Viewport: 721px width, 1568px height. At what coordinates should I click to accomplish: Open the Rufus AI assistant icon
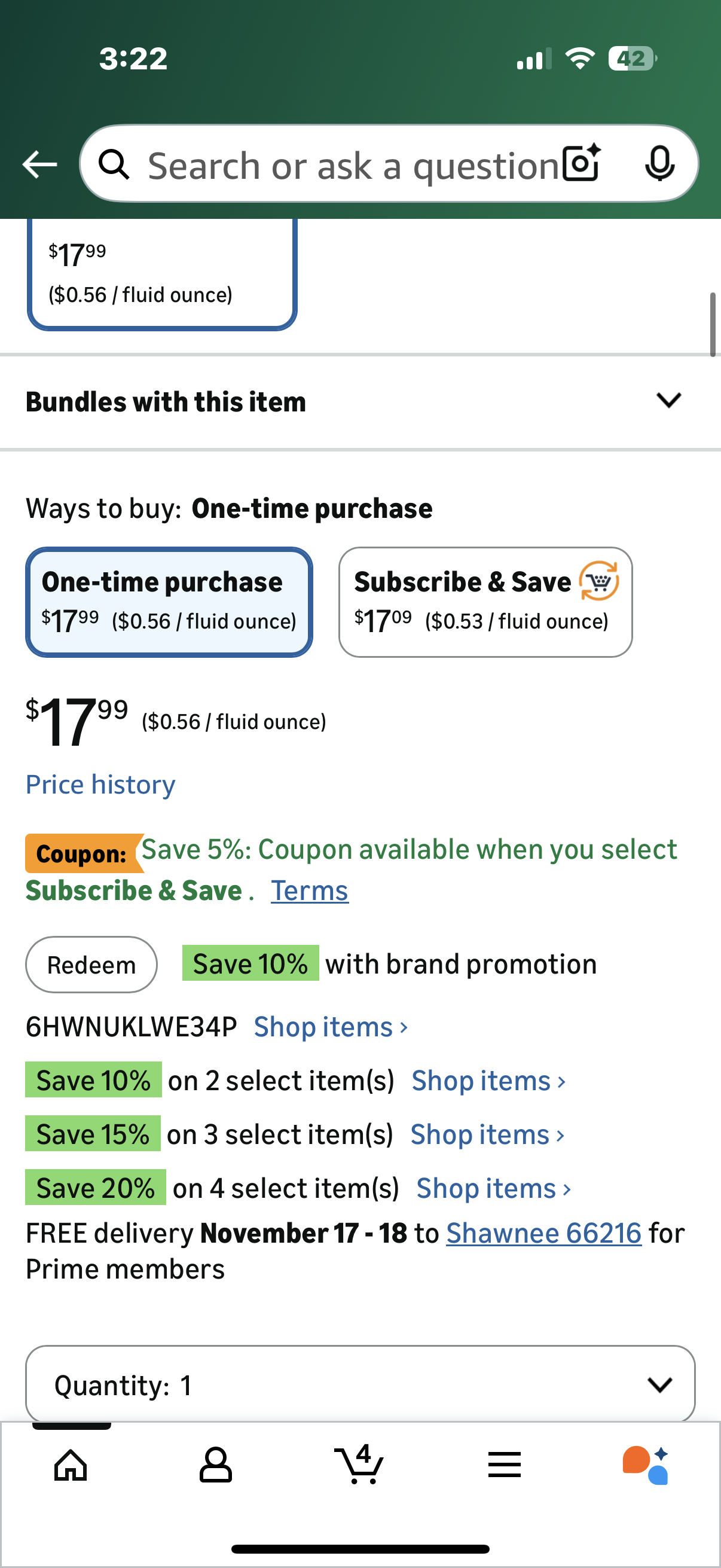(x=646, y=1465)
